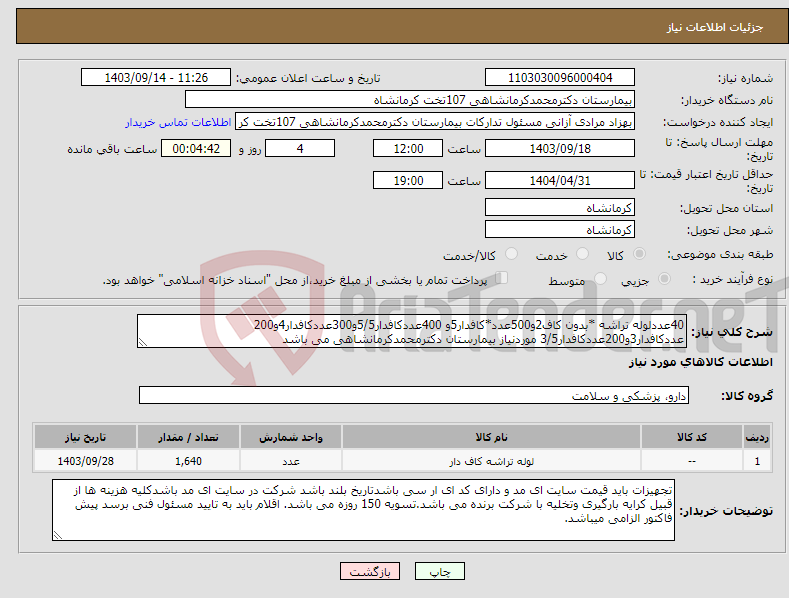Click the buyer organization name field
The image size is (789, 598).
coord(410,100)
